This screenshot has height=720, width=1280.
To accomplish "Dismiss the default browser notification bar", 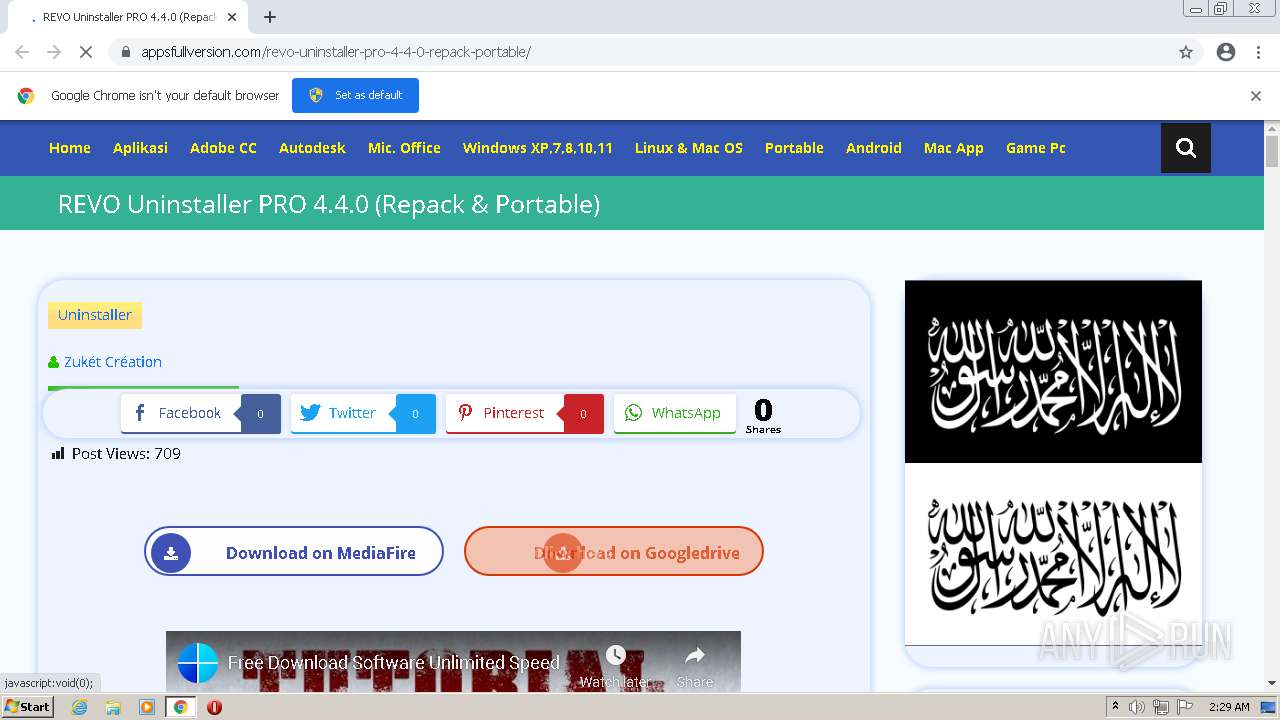I will pyautogui.click(x=1256, y=96).
